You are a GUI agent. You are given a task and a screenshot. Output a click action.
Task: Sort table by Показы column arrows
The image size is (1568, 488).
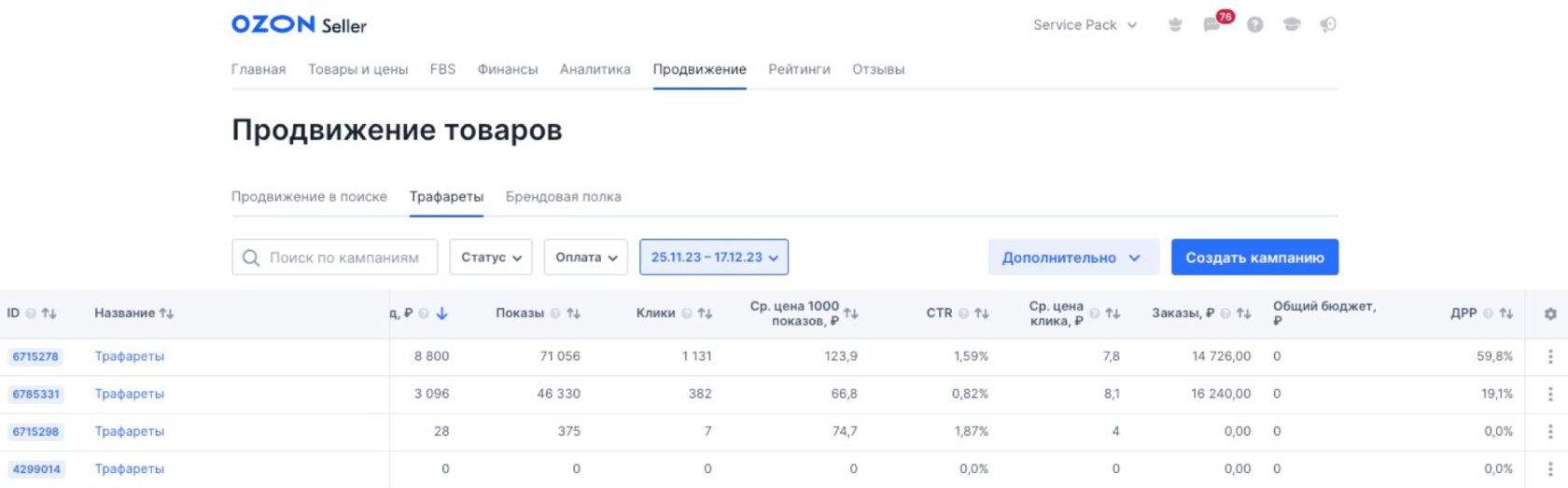(x=573, y=314)
